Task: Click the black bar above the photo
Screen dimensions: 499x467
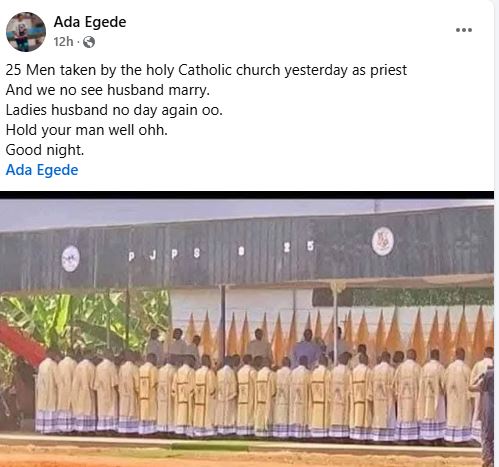Action: 247,195
